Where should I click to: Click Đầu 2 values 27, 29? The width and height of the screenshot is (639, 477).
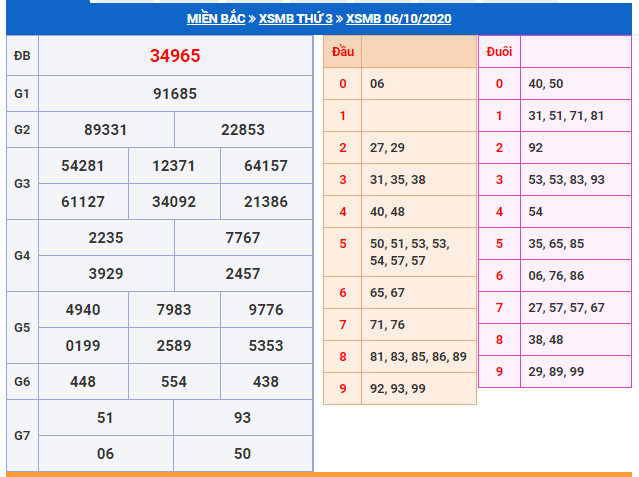point(387,148)
